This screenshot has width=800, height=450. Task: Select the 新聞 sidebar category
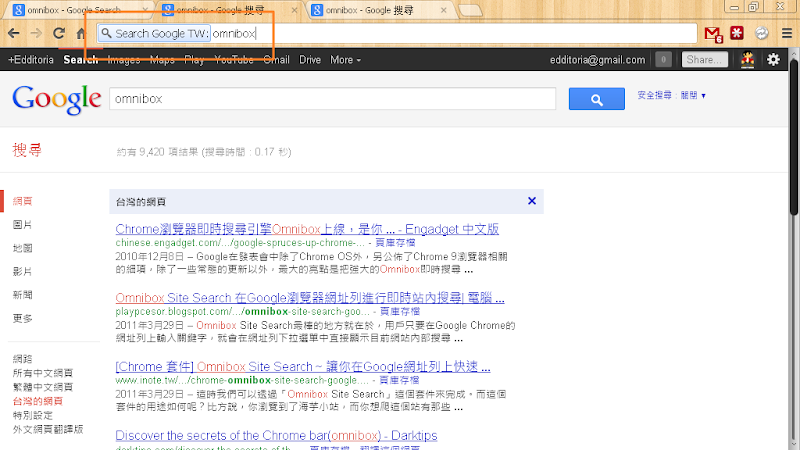(22, 295)
